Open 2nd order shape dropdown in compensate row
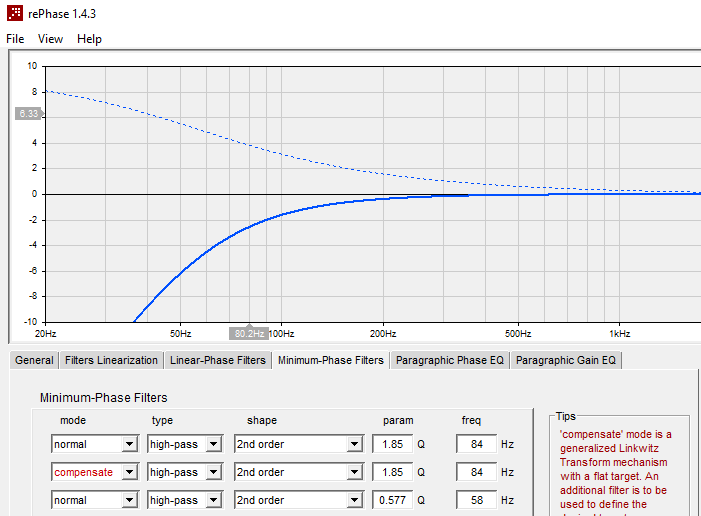Viewport: 701px width, 516px height. click(355, 472)
